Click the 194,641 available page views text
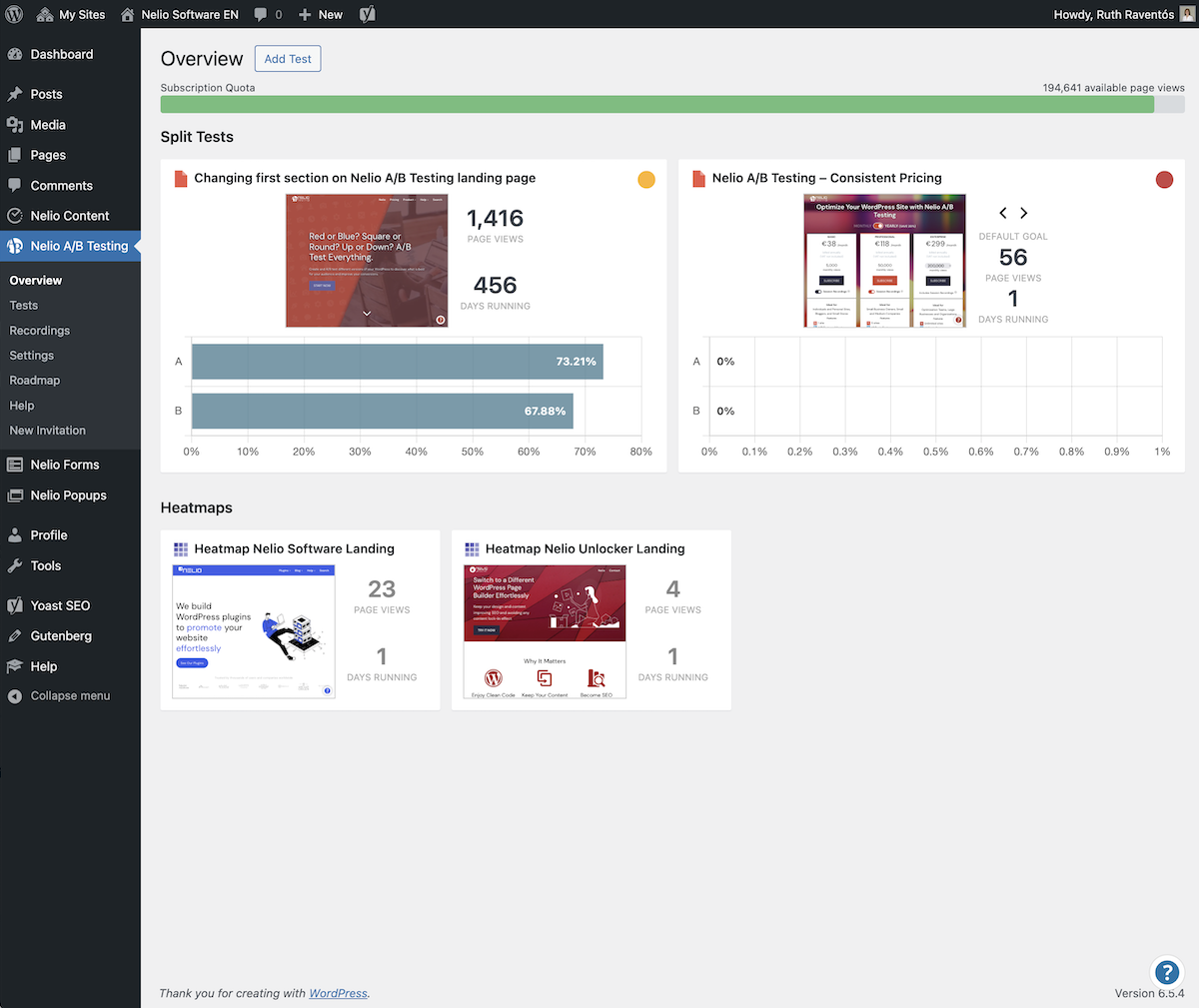1199x1008 pixels. point(1114,88)
